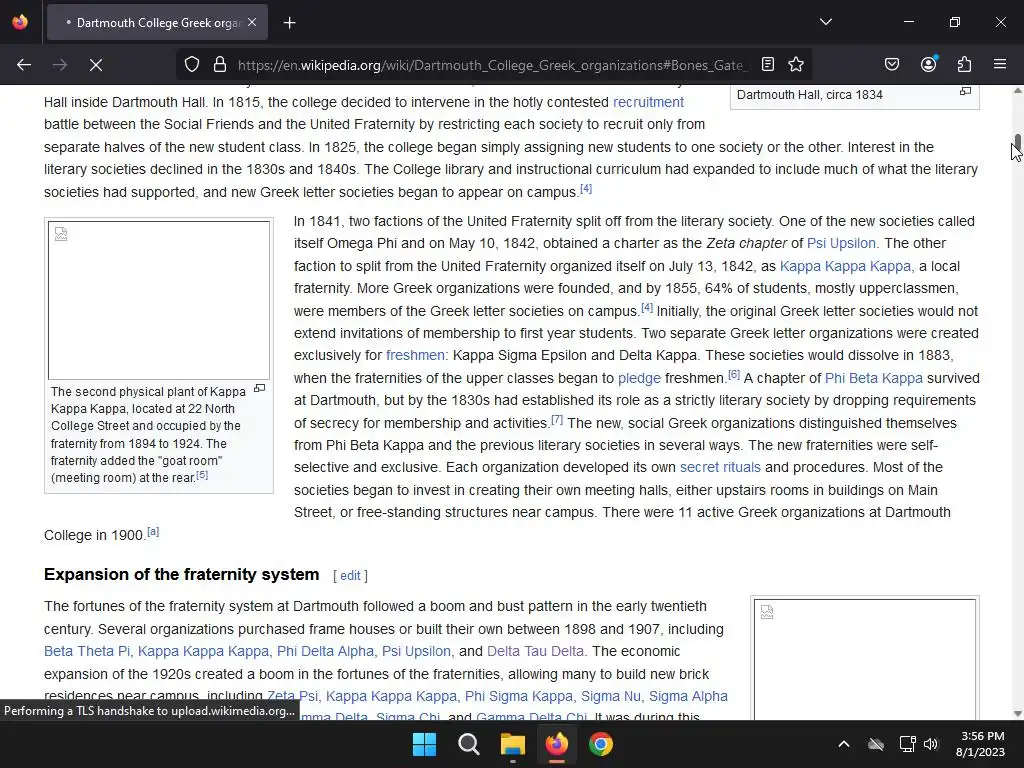Click the Firefox taskbar icon
Image resolution: width=1024 pixels, height=768 pixels.
click(556, 744)
